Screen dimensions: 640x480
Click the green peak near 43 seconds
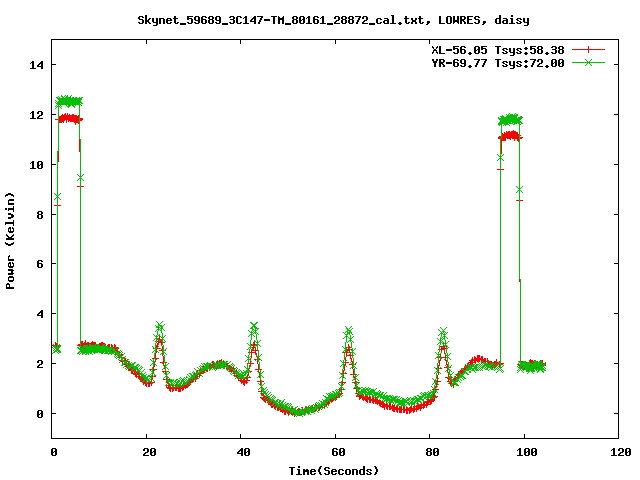click(x=254, y=326)
